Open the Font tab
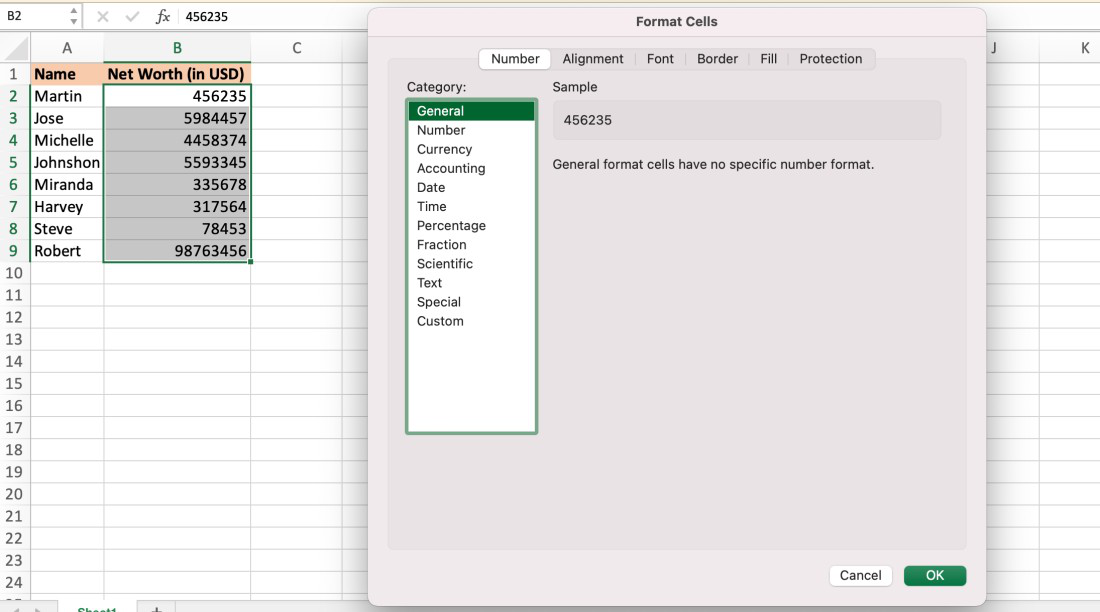Viewport: 1100px width, 612px height. [x=660, y=59]
